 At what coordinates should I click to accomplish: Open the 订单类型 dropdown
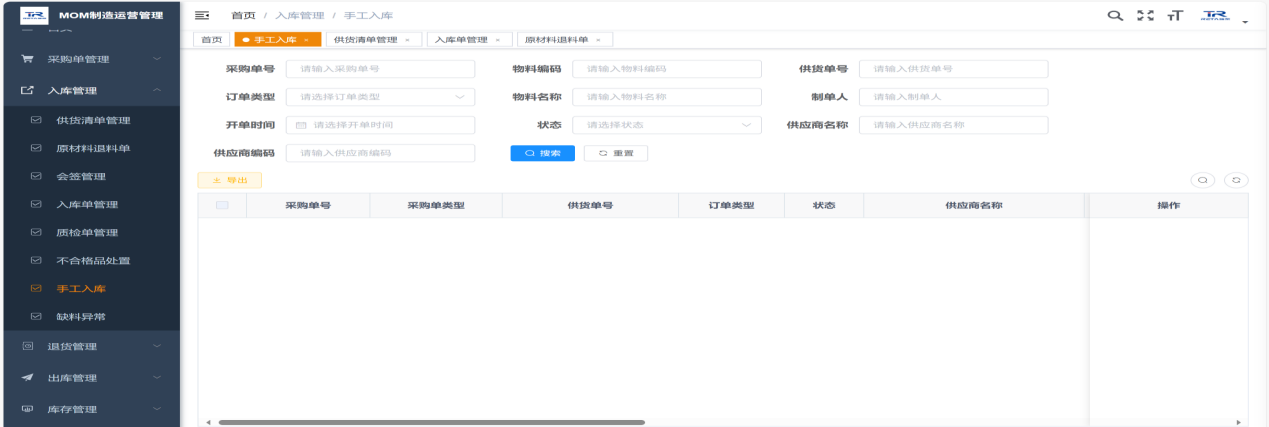[x=380, y=97]
